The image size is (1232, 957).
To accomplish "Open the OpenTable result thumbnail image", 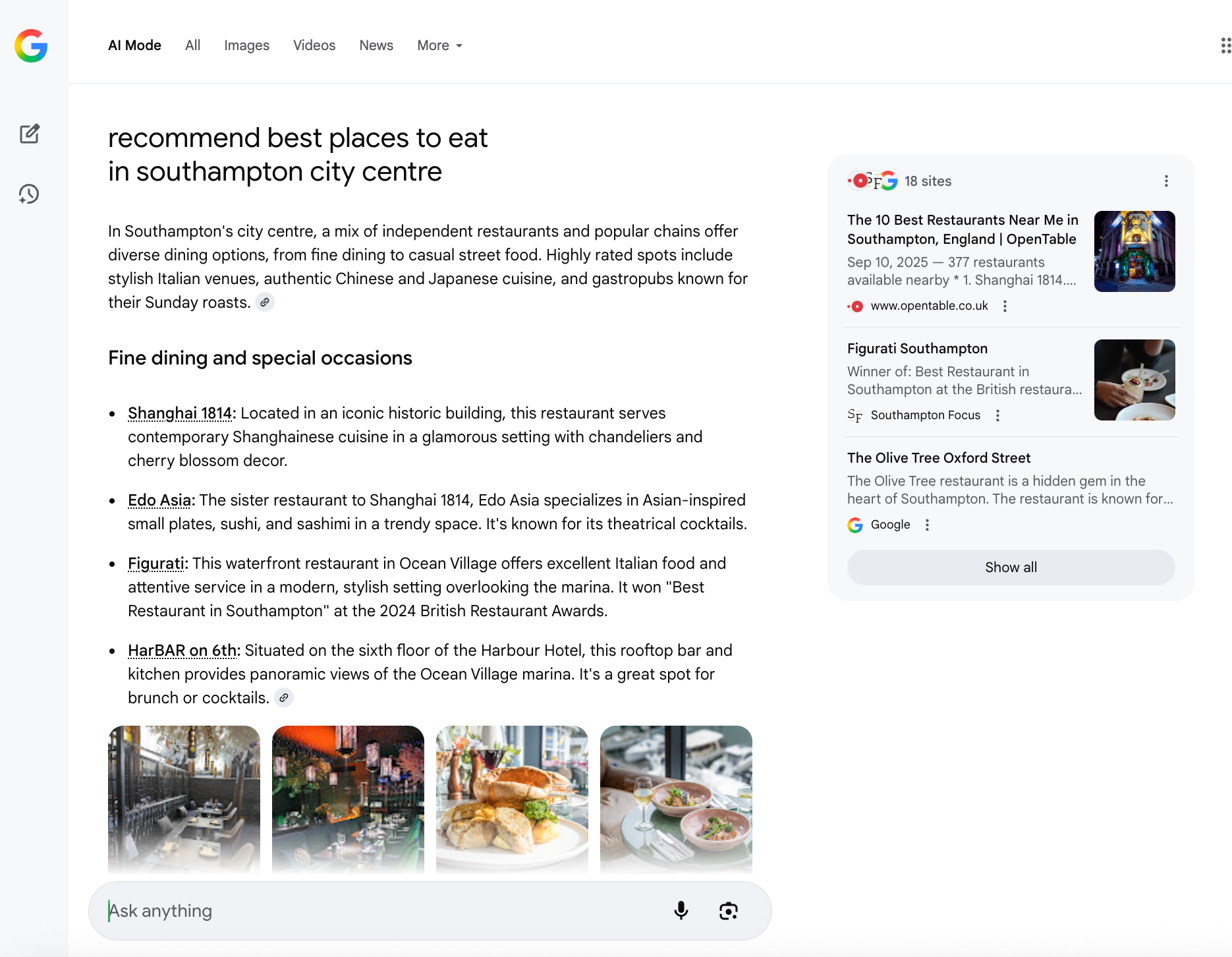I will click(x=1134, y=251).
